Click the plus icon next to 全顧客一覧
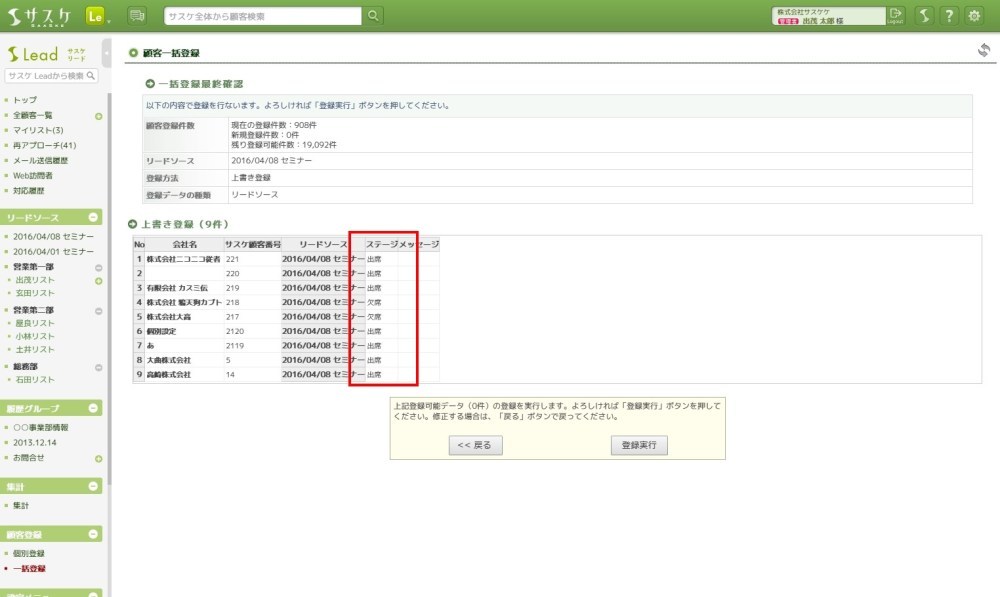 (98, 116)
